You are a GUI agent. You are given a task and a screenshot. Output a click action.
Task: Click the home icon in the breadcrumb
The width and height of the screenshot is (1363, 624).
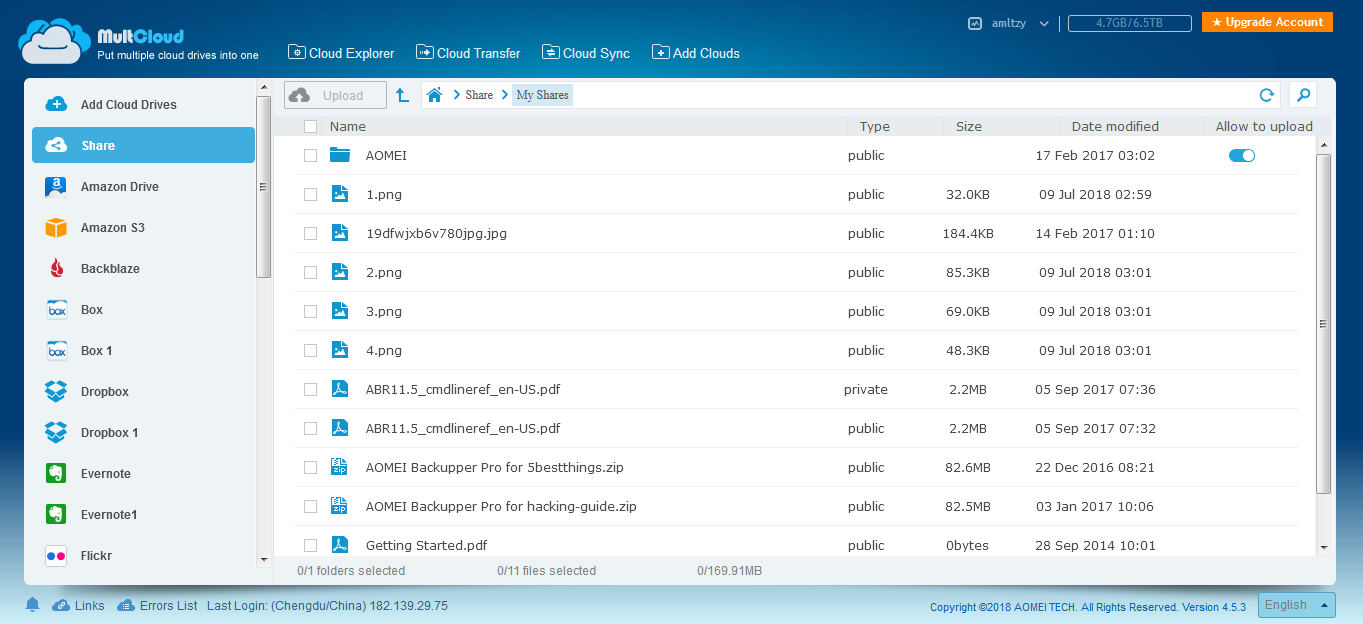click(x=434, y=95)
